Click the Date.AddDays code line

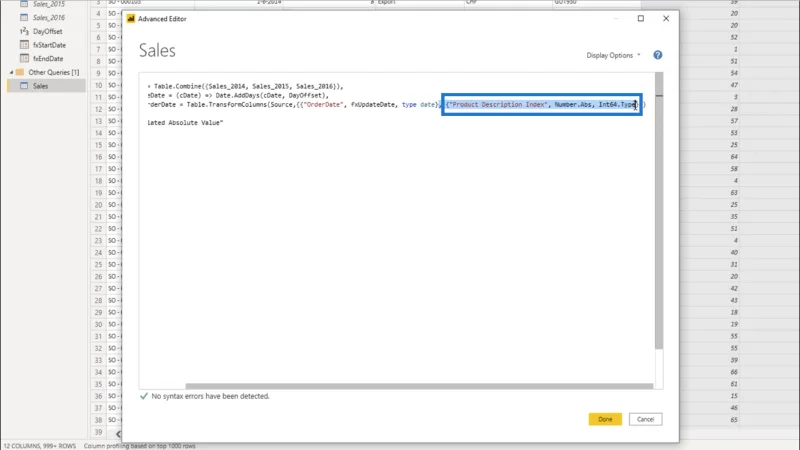pyautogui.click(x=238, y=95)
